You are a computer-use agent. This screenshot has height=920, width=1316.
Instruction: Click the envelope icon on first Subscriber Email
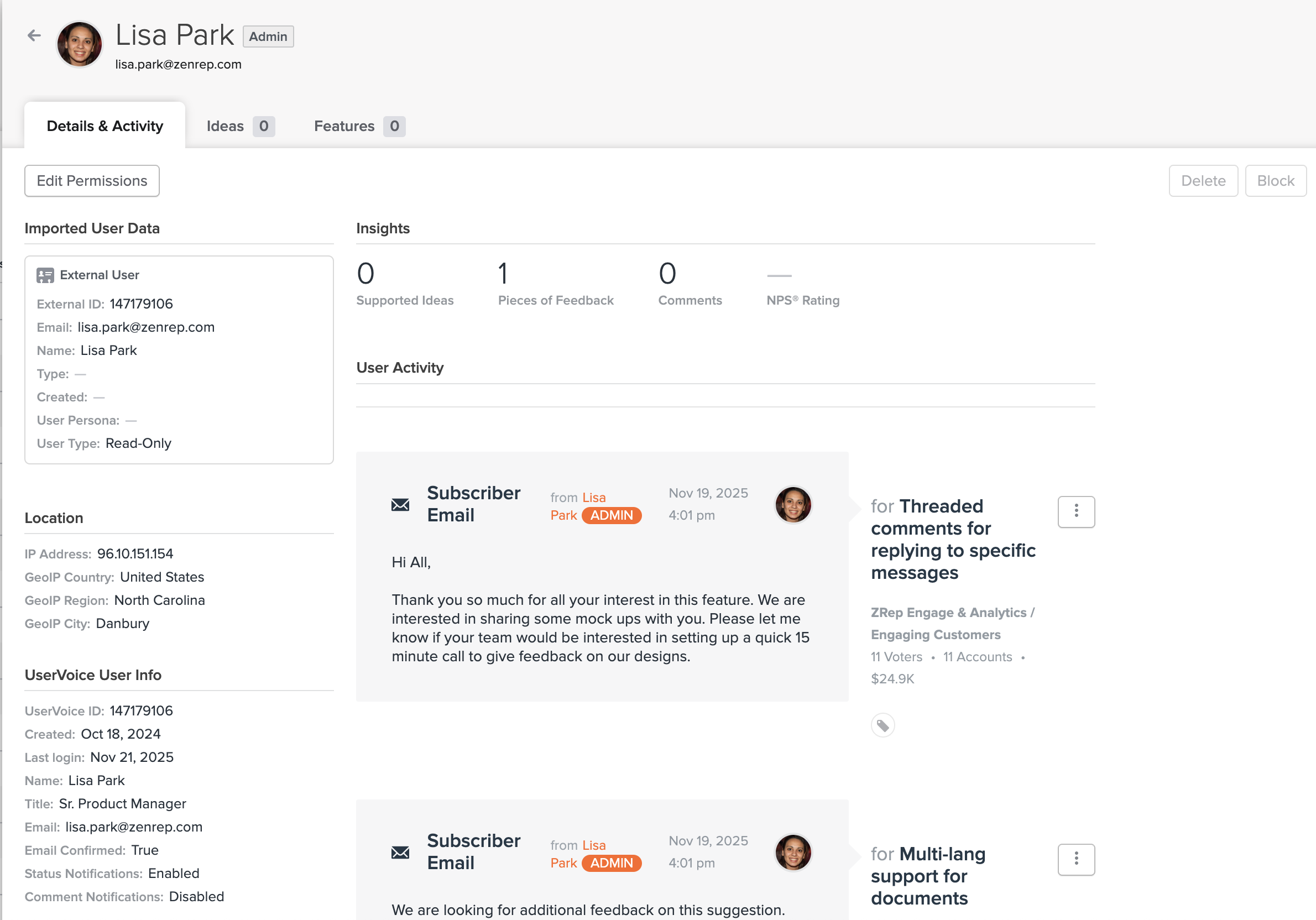(400, 504)
